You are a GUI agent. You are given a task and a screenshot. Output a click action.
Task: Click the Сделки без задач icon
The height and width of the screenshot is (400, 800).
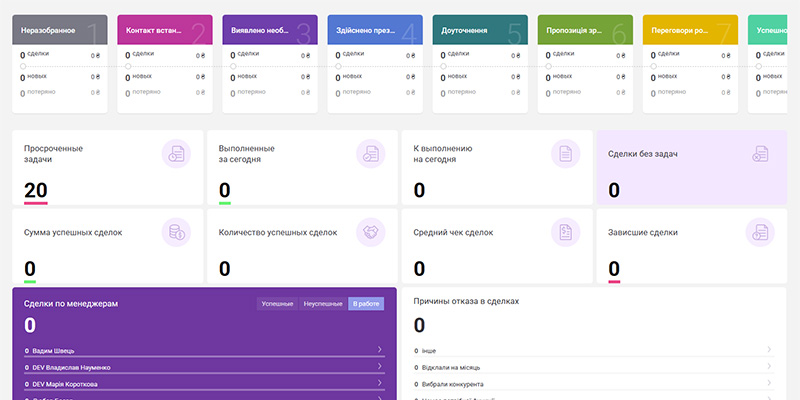click(x=760, y=154)
